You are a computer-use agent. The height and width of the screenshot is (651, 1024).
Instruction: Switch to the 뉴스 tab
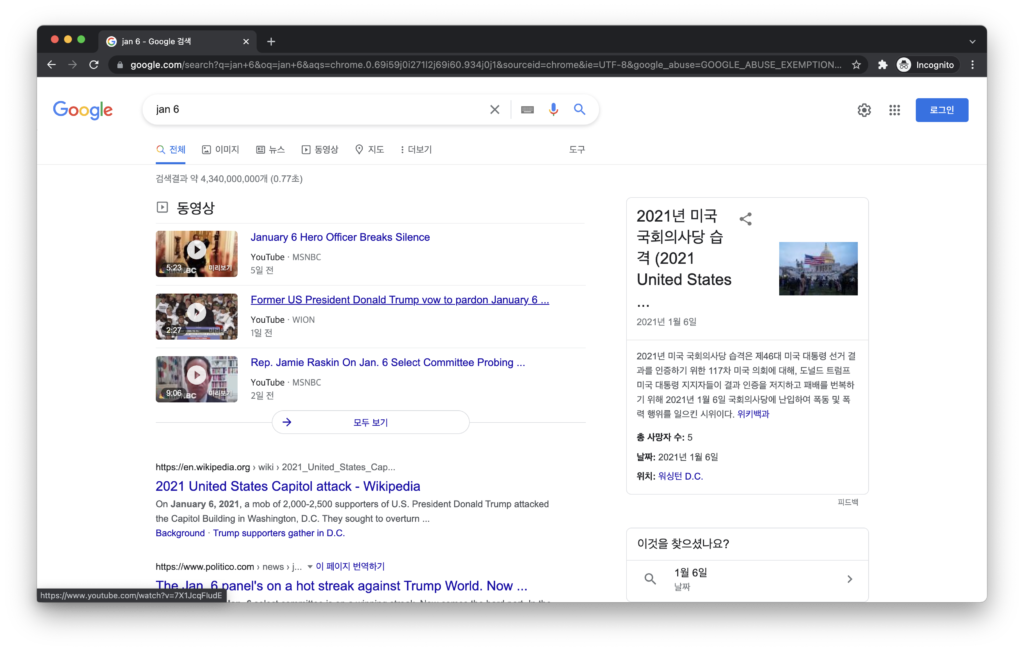(x=270, y=150)
